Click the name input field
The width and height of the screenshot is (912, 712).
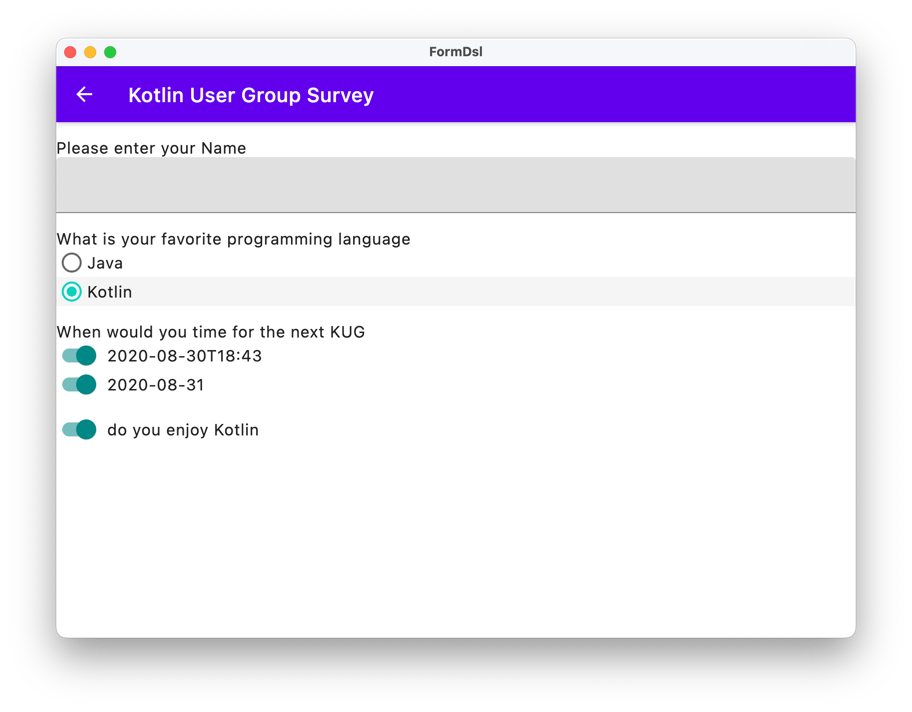pyautogui.click(x=455, y=185)
